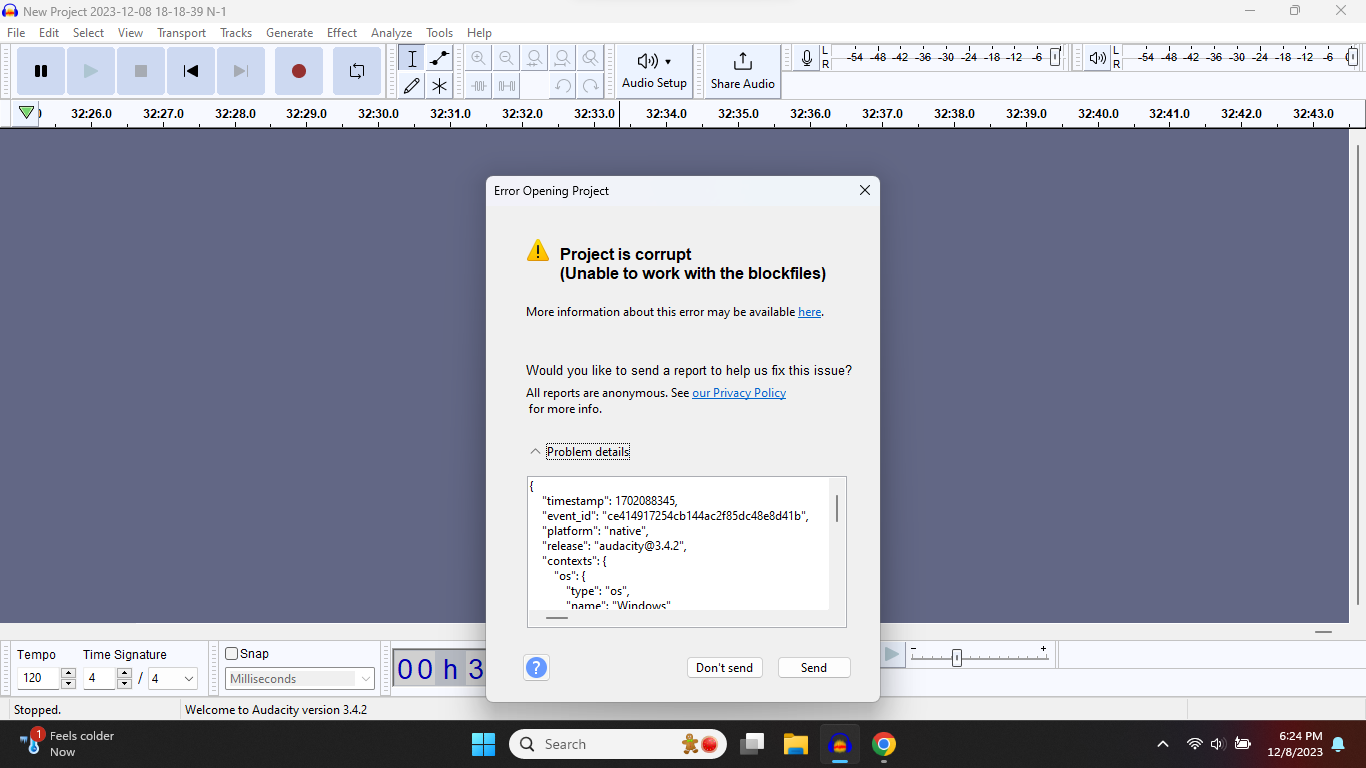Click the blue help question icon

pyautogui.click(x=537, y=667)
